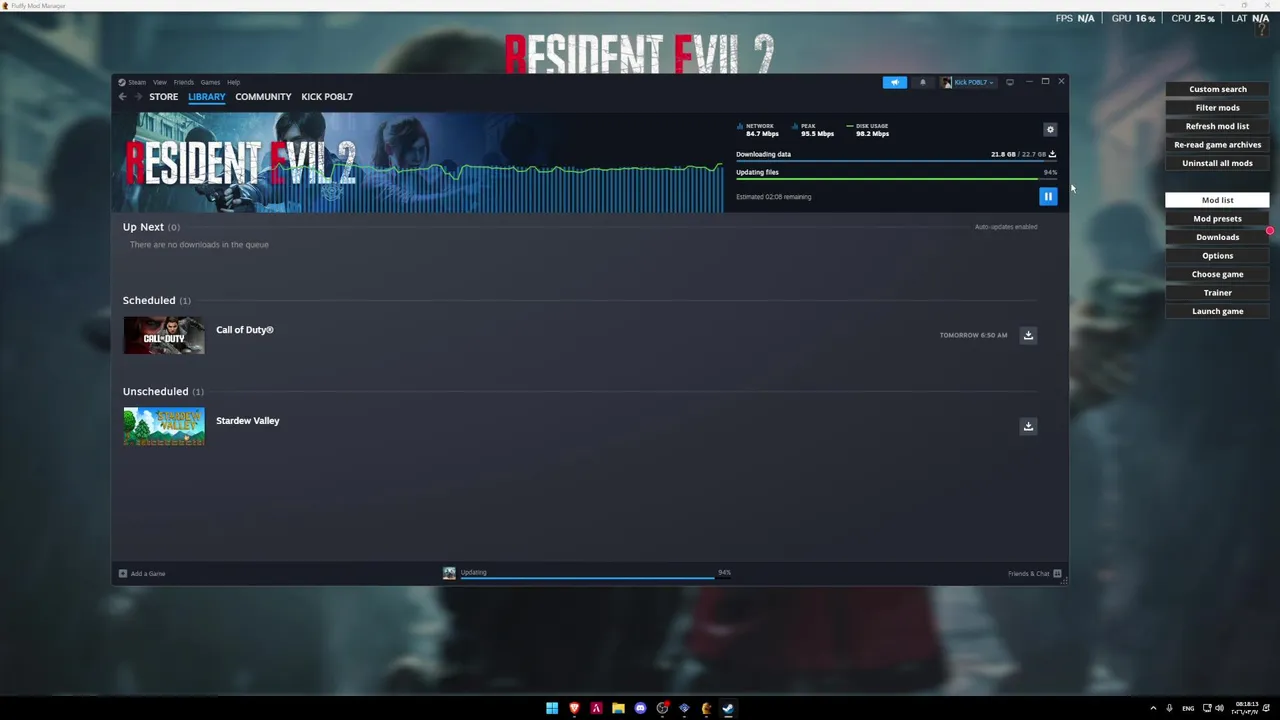Click the Fluffy Mod Manager taskbar icon
Viewport: 1280px width, 720px height.
point(706,708)
